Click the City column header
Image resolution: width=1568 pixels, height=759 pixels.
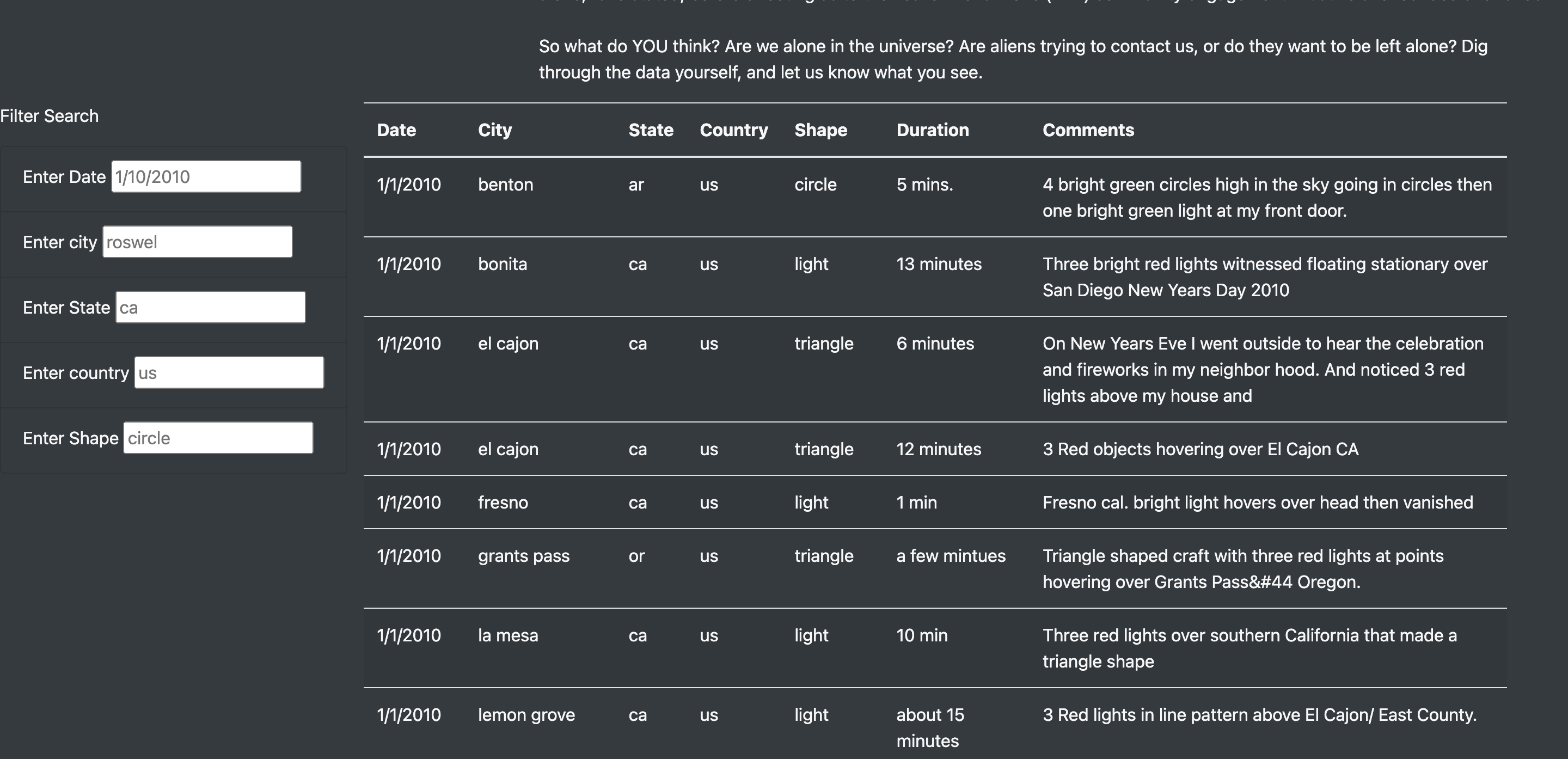(x=495, y=130)
